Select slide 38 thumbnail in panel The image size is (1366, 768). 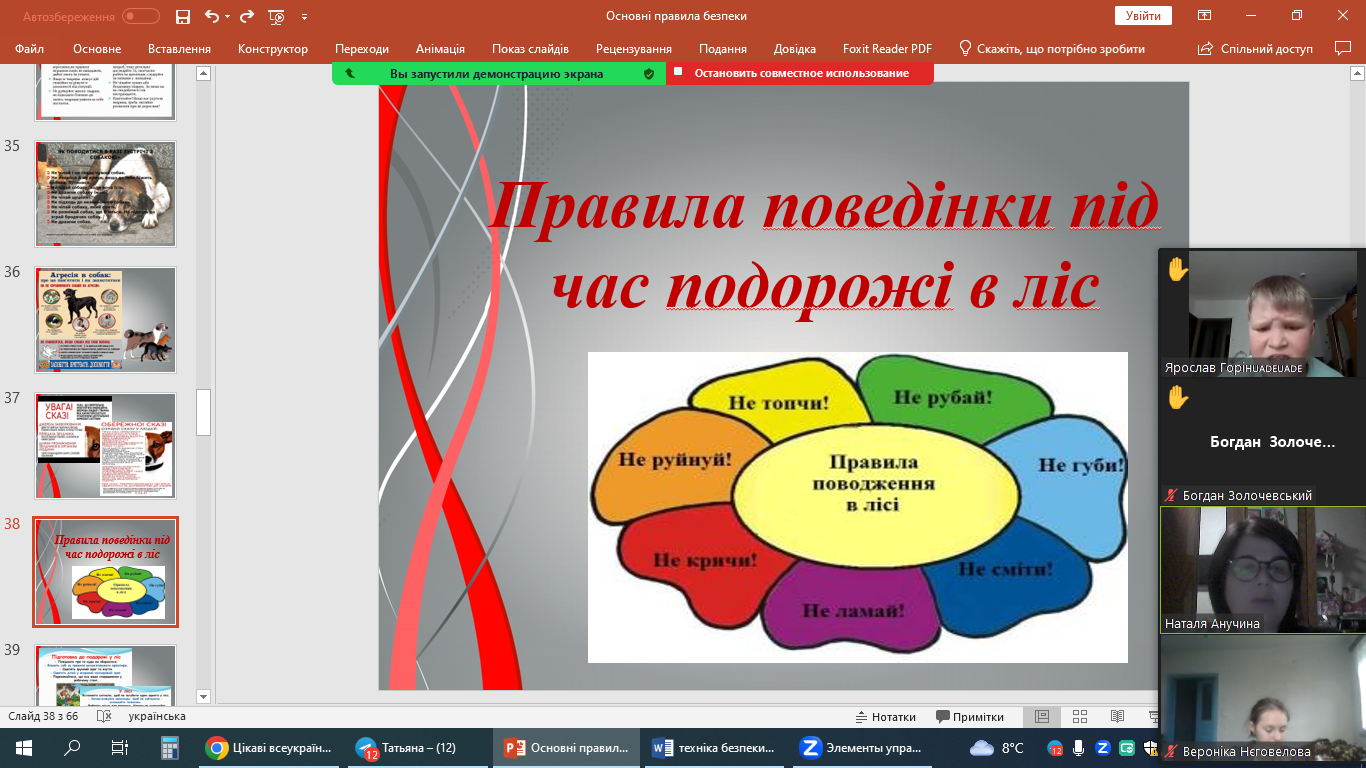click(x=106, y=572)
